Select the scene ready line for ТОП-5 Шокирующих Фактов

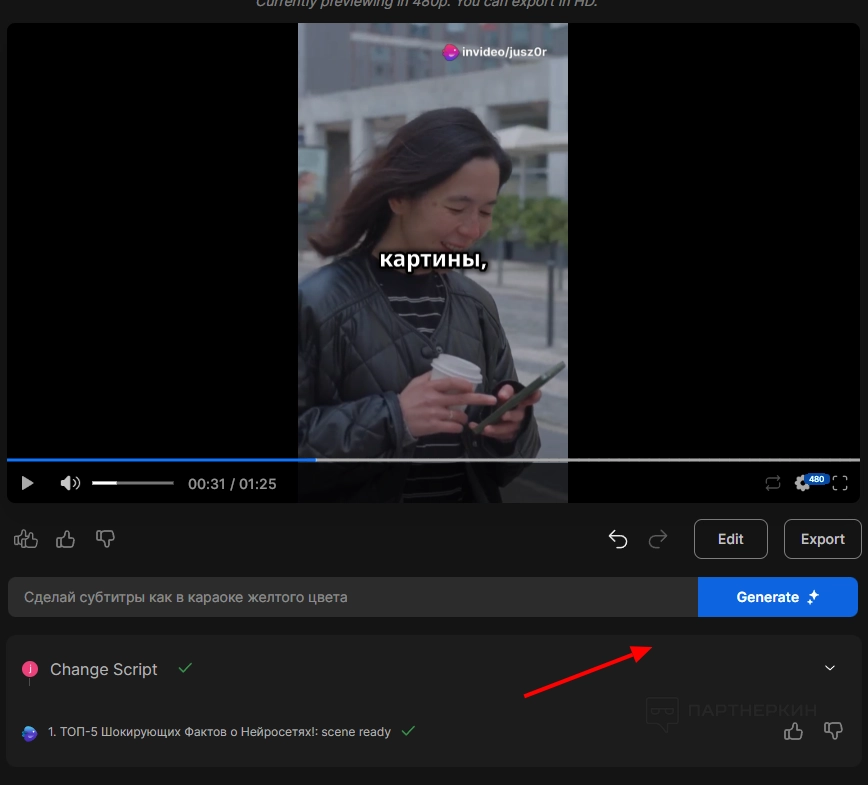(x=219, y=732)
